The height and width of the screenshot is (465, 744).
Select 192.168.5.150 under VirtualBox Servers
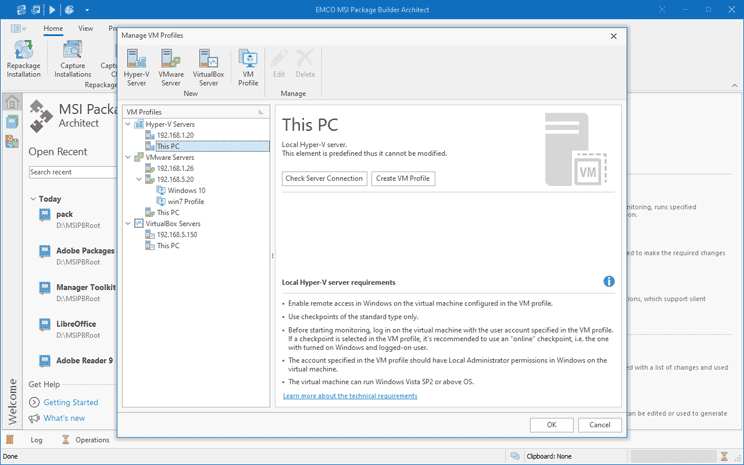[x=177, y=234]
